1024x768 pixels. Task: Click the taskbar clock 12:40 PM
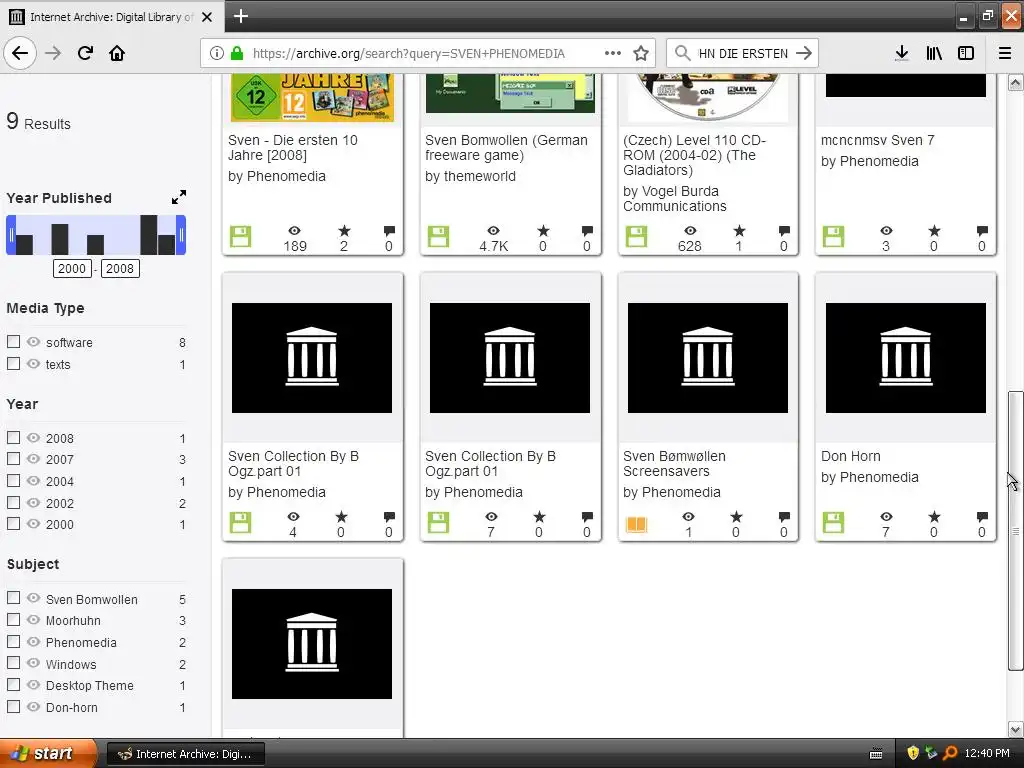click(987, 754)
